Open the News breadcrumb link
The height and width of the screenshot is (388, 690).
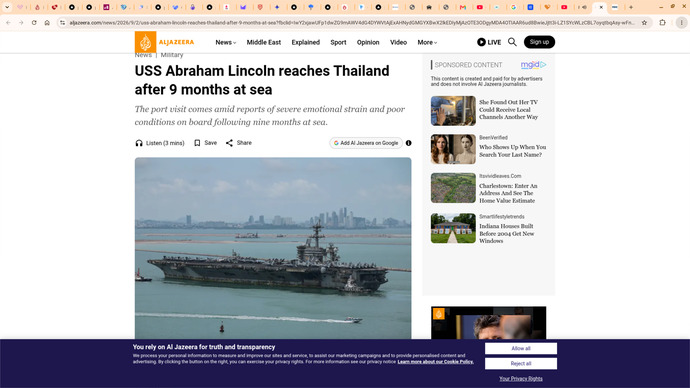[x=143, y=55]
